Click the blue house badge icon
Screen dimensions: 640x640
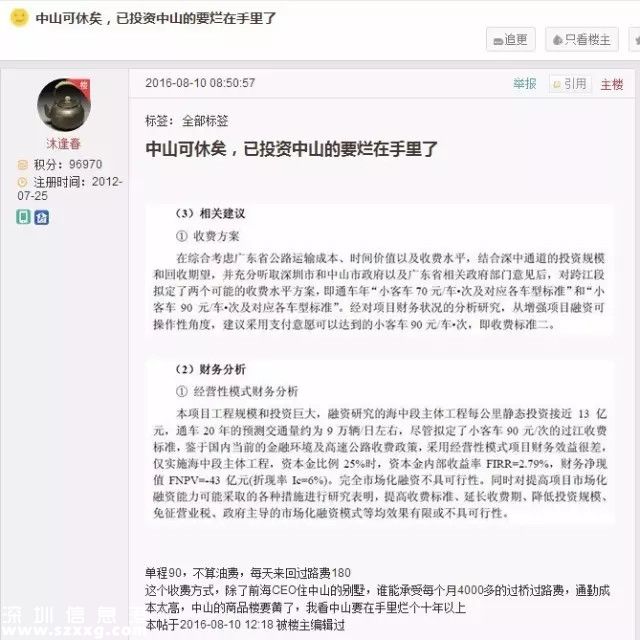point(42,217)
